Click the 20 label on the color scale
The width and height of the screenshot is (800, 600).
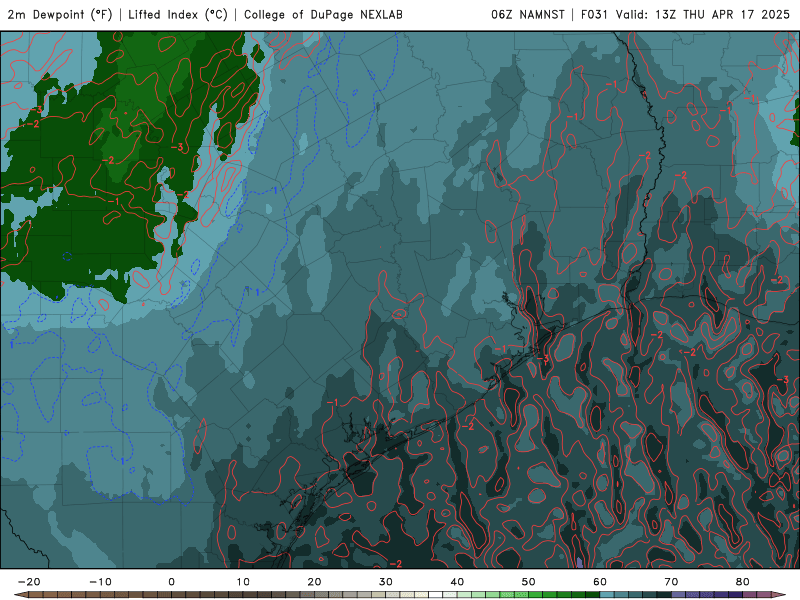point(314,582)
